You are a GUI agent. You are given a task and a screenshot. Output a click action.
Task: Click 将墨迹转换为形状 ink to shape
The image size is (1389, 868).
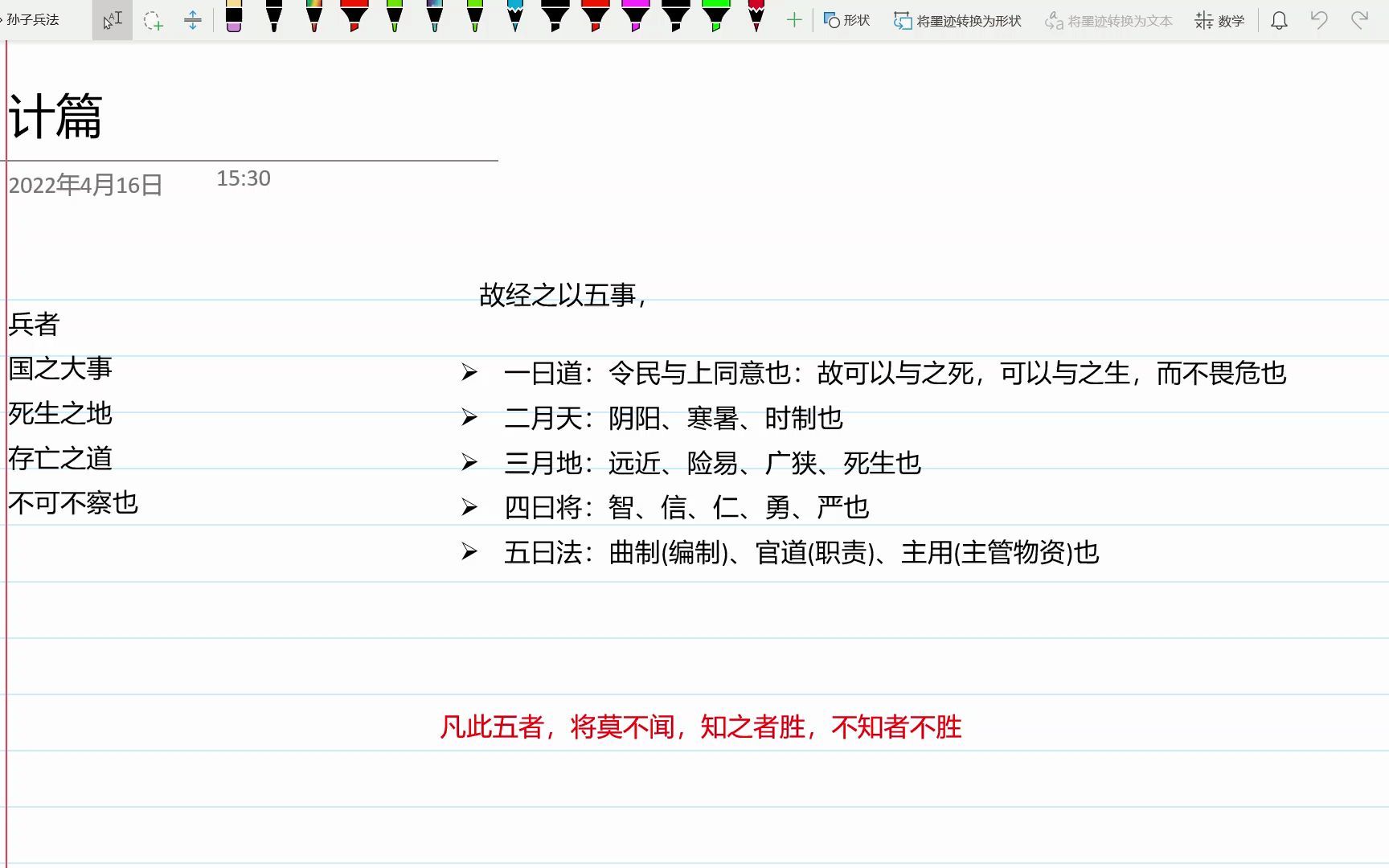point(957,21)
